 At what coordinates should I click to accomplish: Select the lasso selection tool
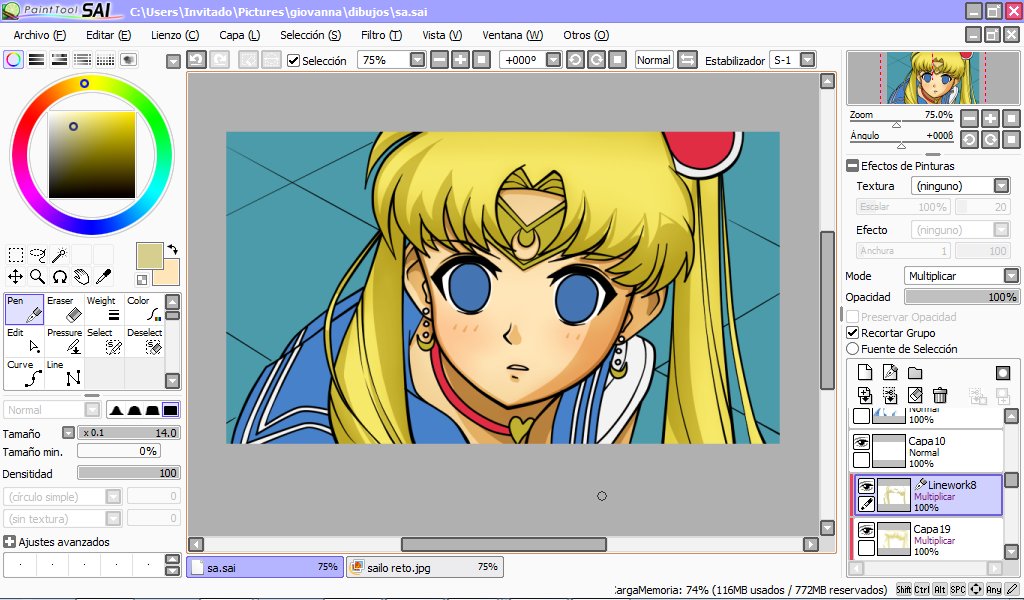click(x=38, y=255)
